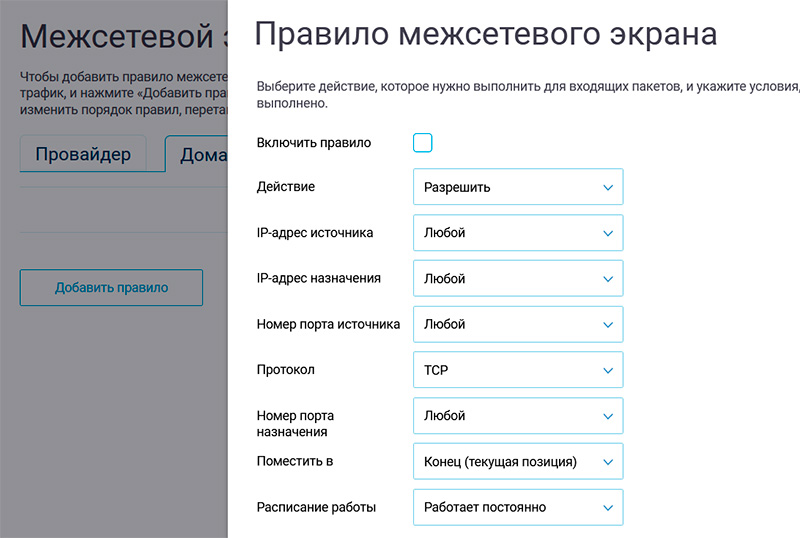The image size is (800, 538).
Task: Open the 'IP-адрес назначения' dropdown
Action: click(x=517, y=279)
